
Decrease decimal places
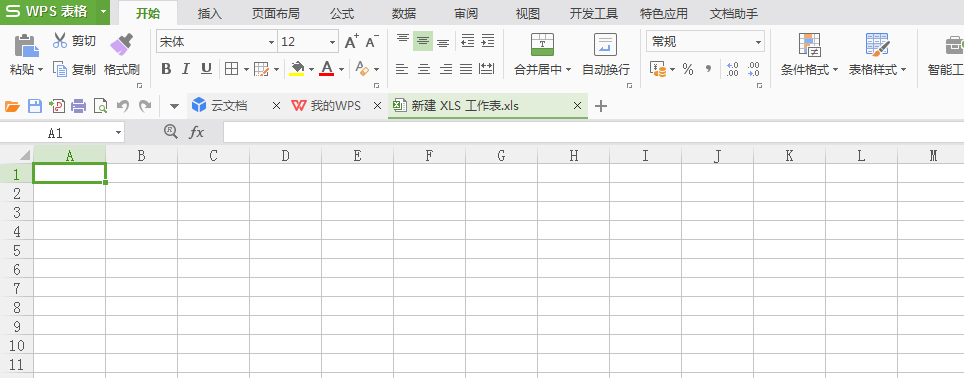pos(754,69)
